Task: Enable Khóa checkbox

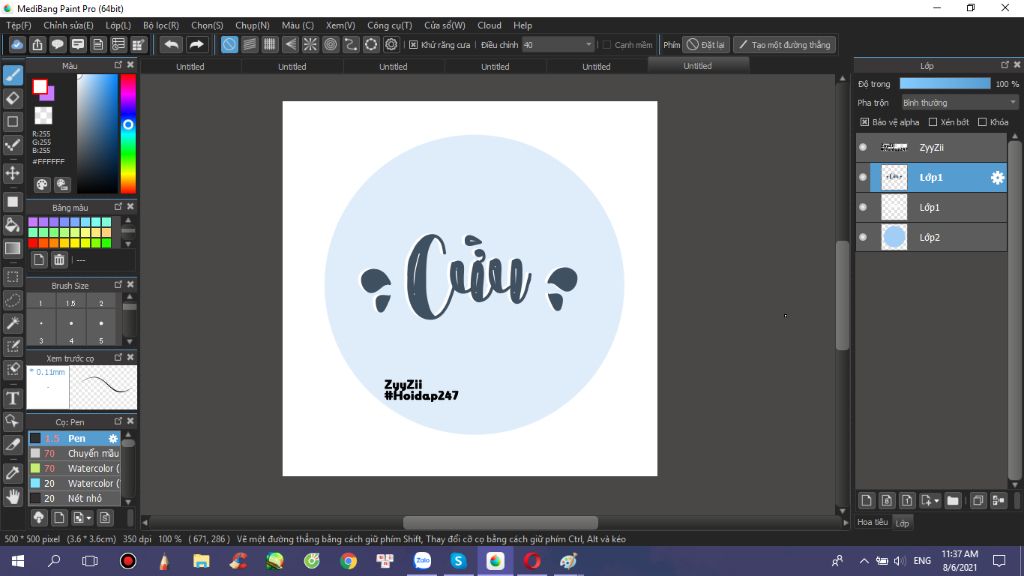Action: 982,122
